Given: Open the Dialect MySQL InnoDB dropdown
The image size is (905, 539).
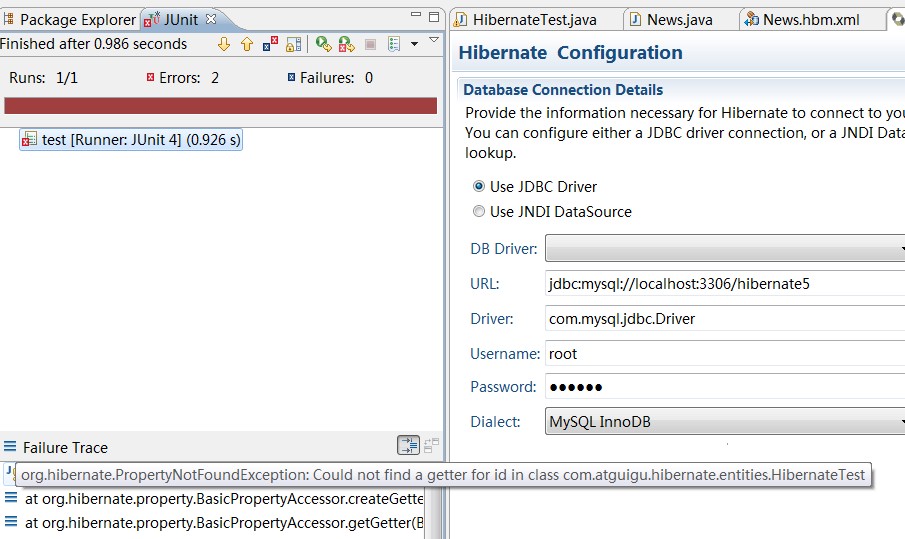Looking at the screenshot, I should click(x=725, y=421).
